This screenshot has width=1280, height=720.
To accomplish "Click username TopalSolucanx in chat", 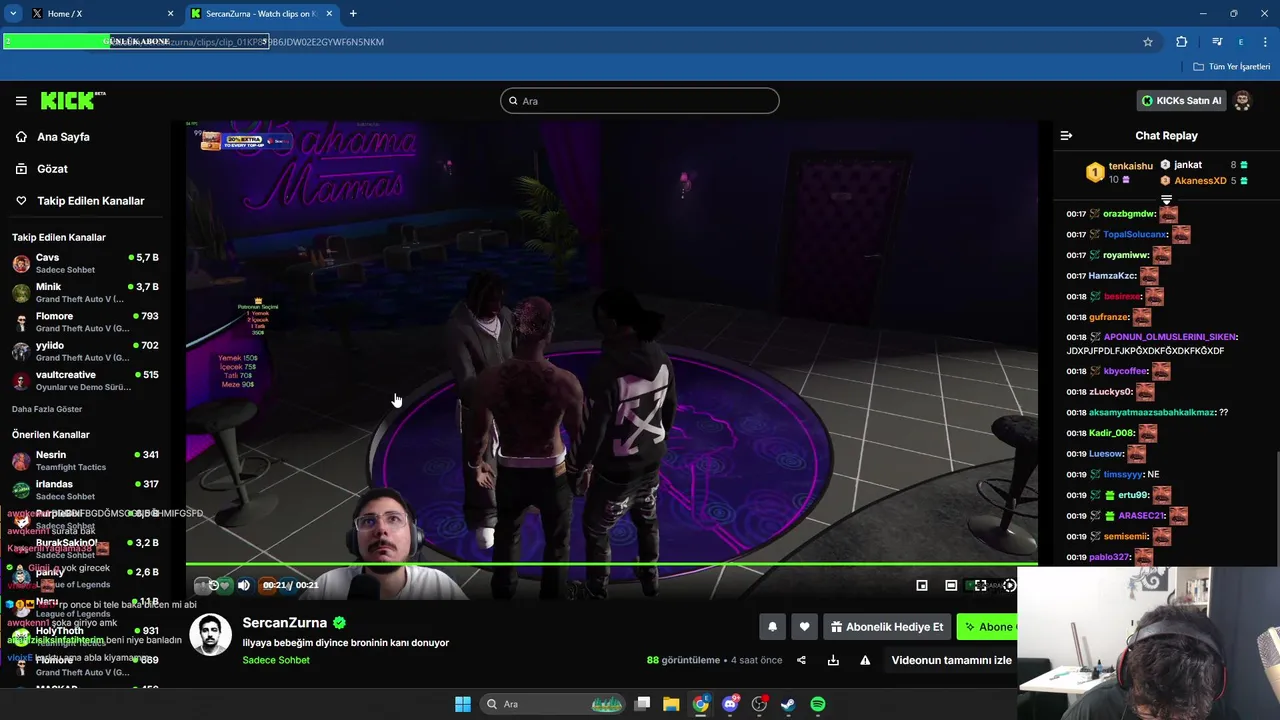I will tap(1135, 235).
